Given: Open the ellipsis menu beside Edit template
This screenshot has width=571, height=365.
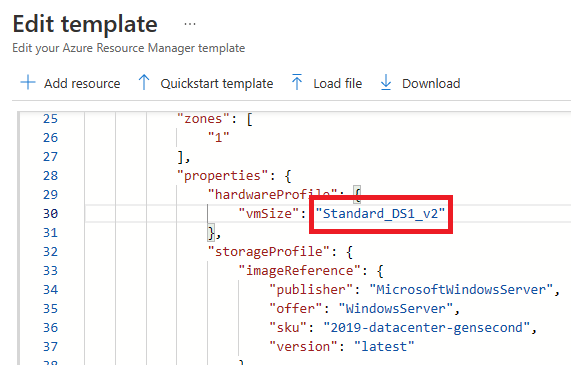Looking at the screenshot, I should click(190, 24).
